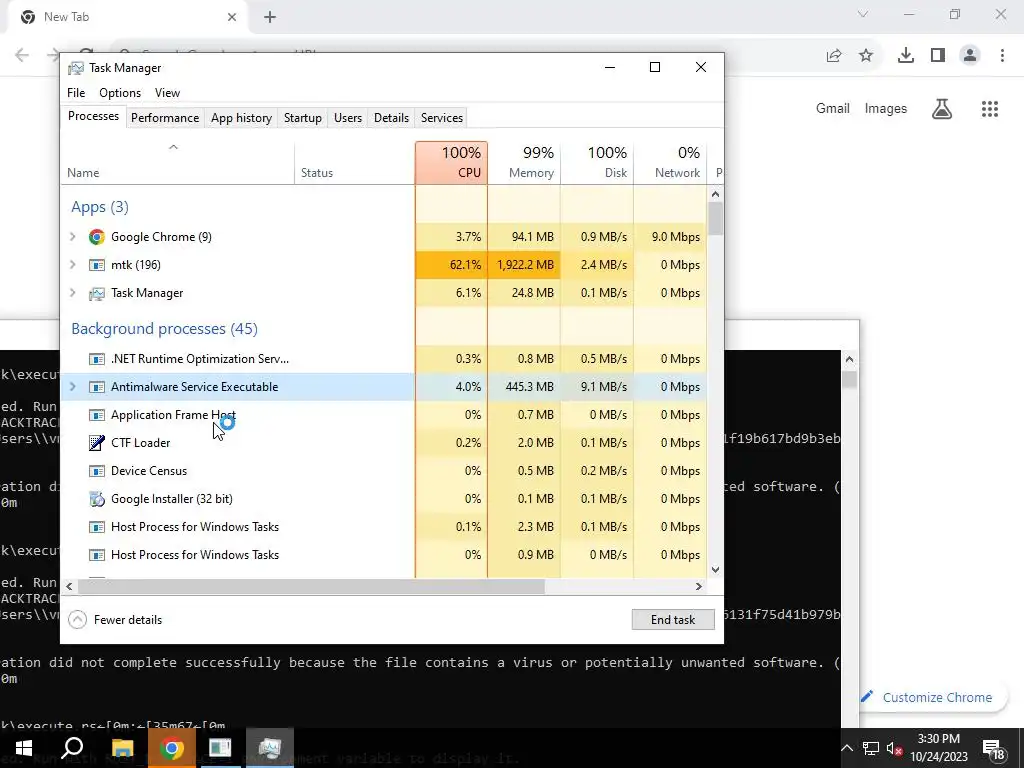This screenshot has width=1024, height=768.
Task: Expand the Antimalware Service Executable row
Action: pos(72,387)
